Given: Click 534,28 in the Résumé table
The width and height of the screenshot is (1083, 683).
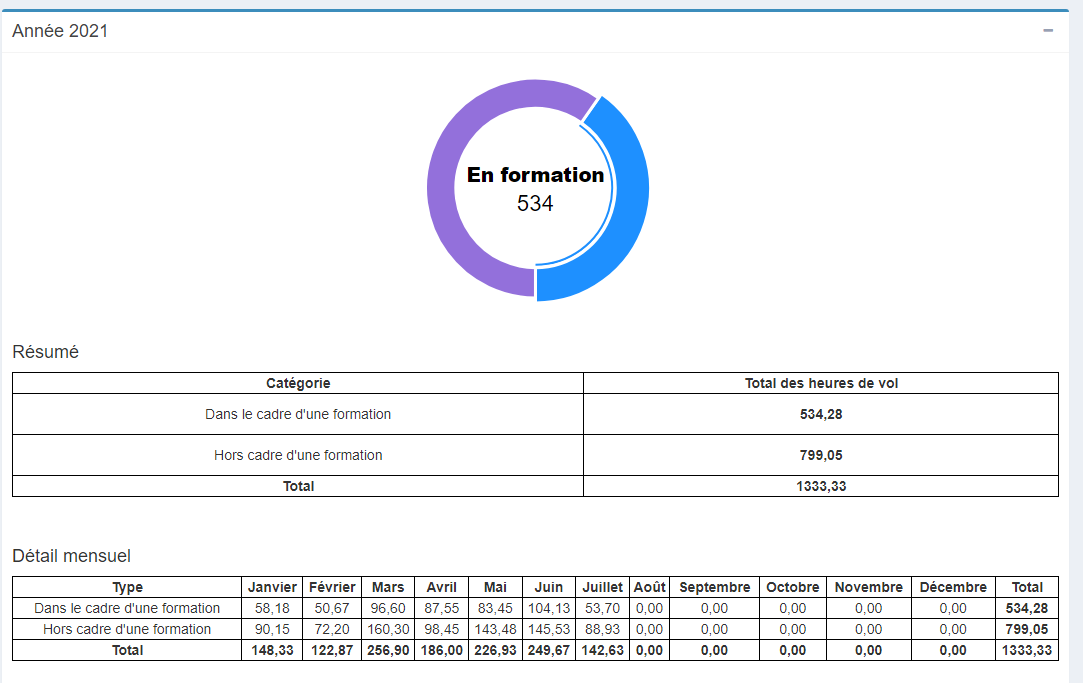Looking at the screenshot, I should coord(821,414).
